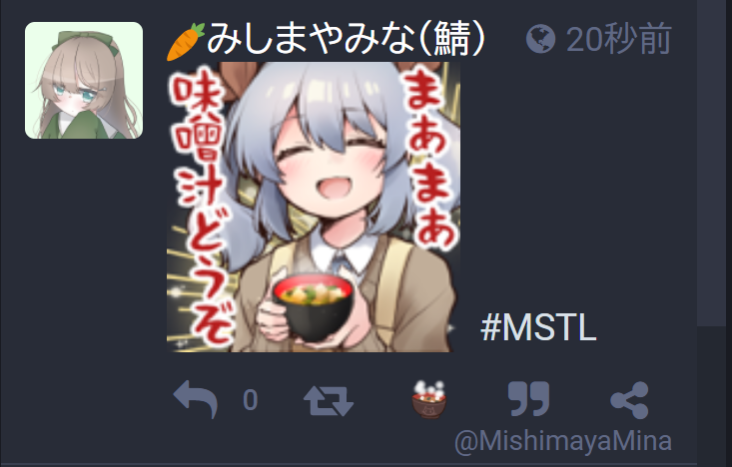The height and width of the screenshot is (467, 732).
Task: Open the post via the 20秒前 timestamp
Action: click(x=619, y=39)
